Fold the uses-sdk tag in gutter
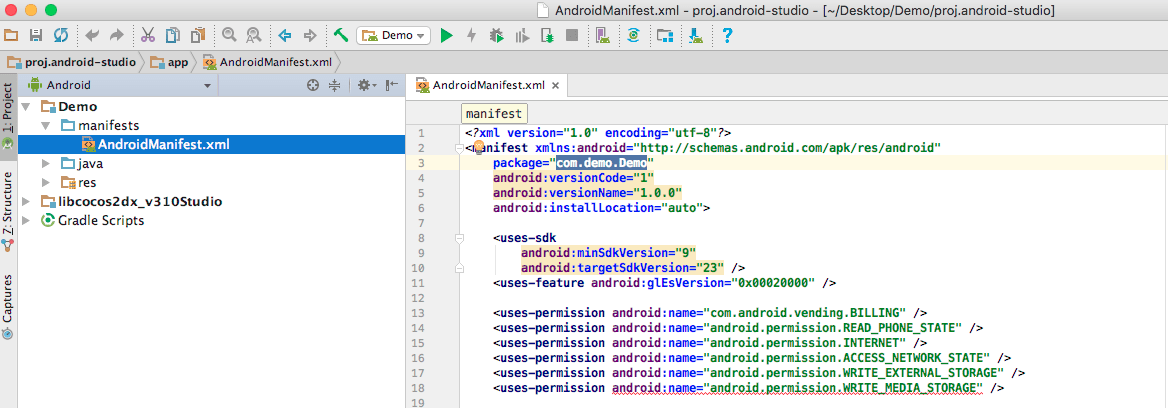1168x408 pixels. tap(459, 239)
